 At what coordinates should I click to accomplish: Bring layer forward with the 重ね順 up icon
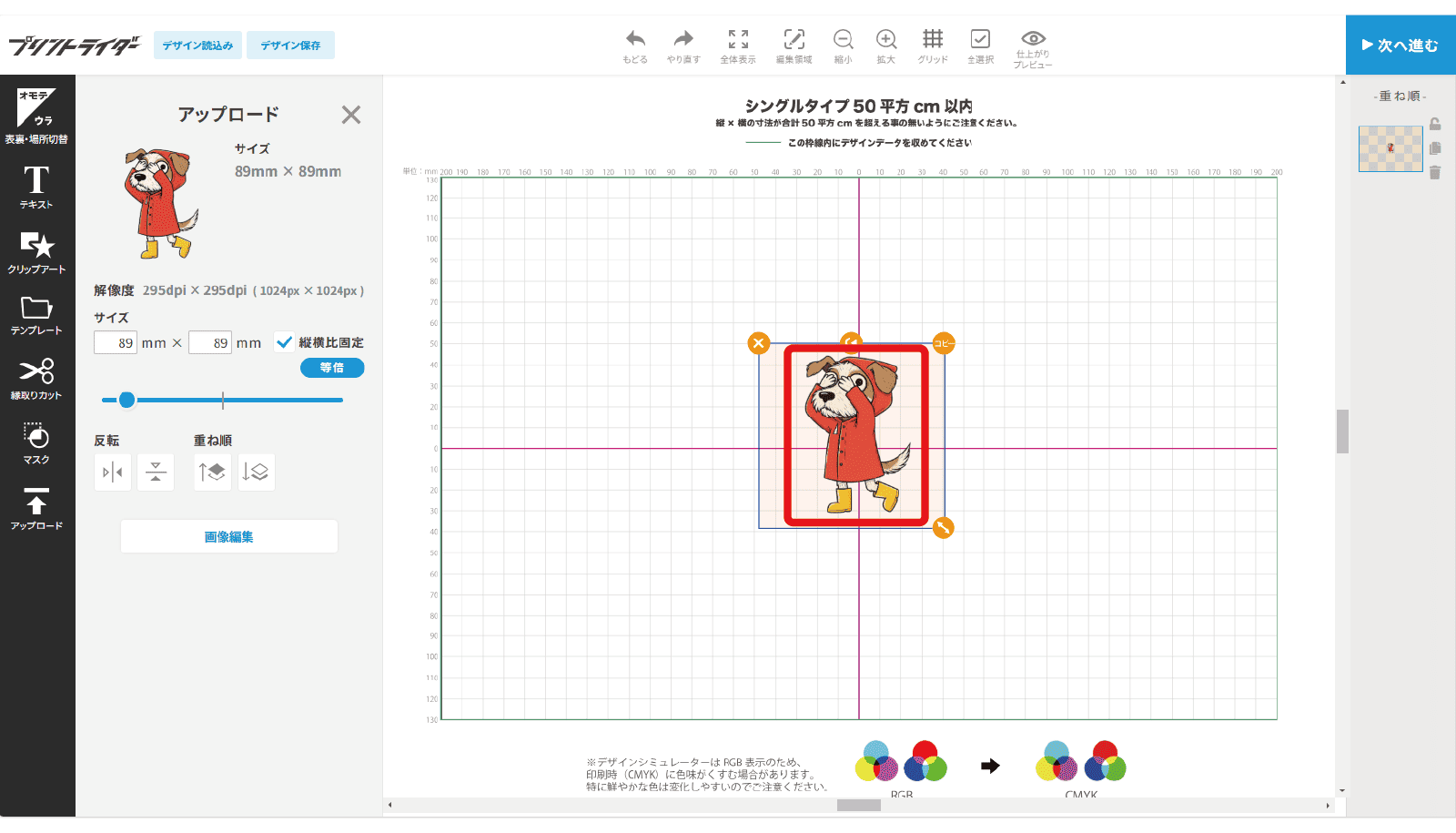click(x=212, y=472)
